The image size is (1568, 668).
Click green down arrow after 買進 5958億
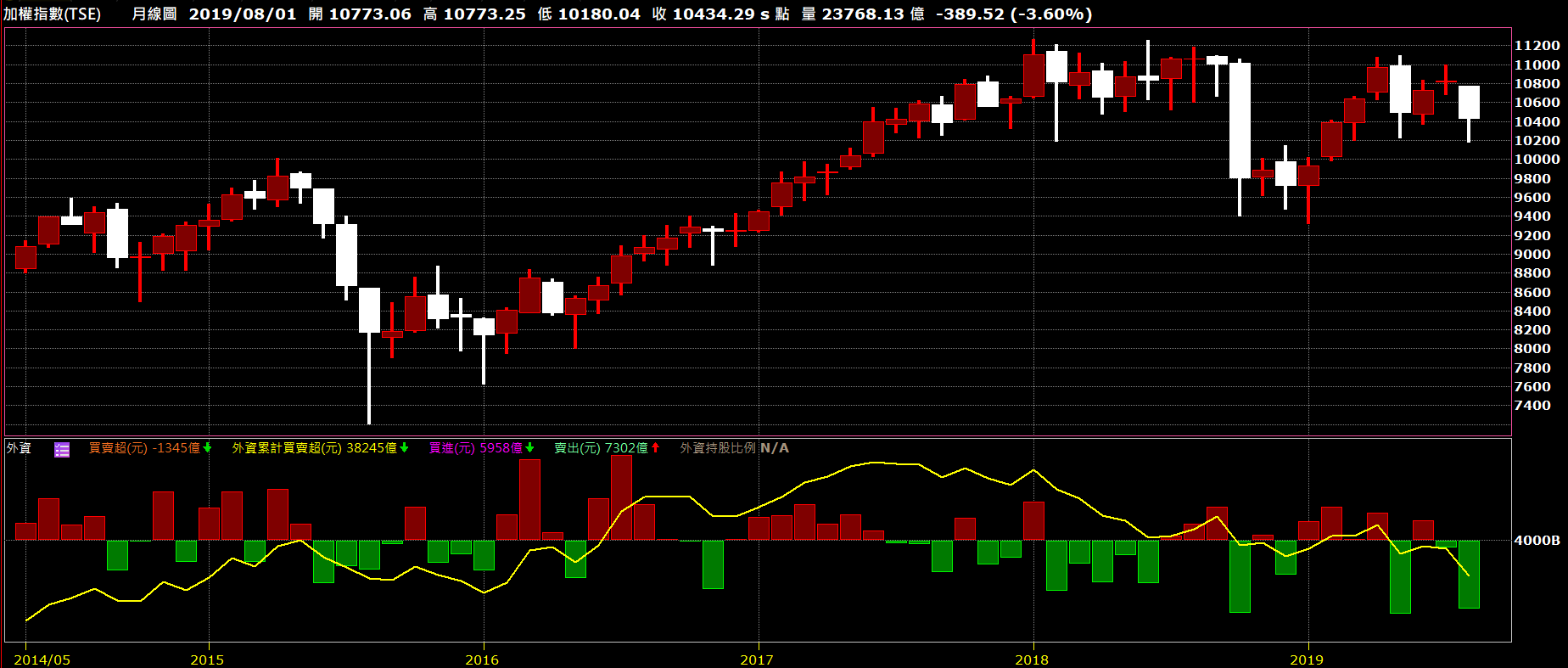tap(530, 448)
